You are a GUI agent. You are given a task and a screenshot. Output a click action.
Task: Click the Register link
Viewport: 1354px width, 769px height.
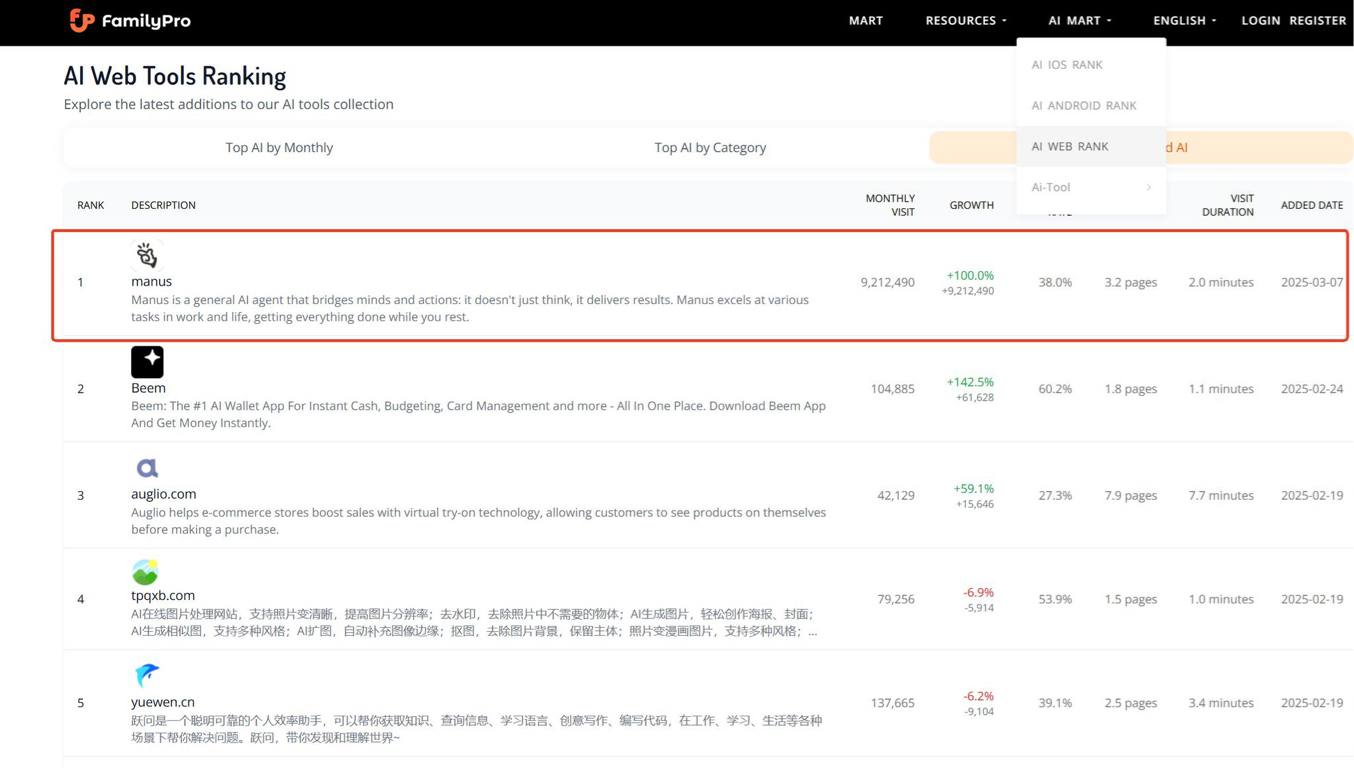1318,20
